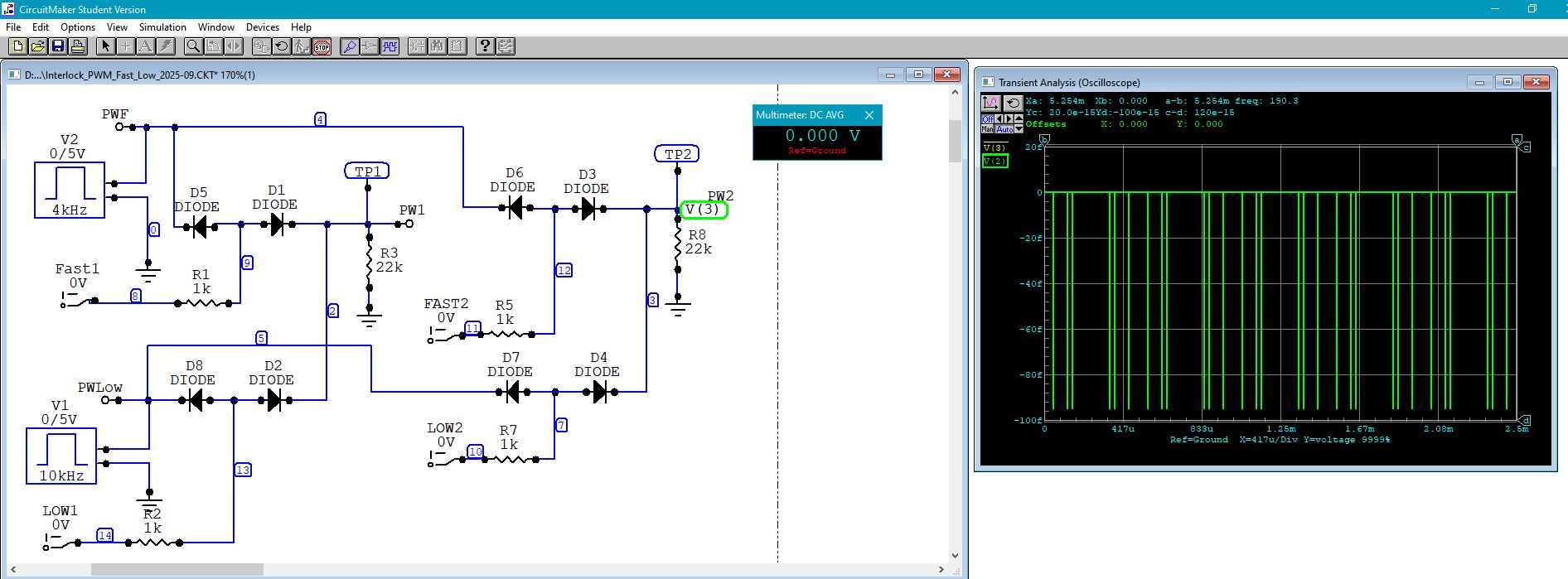Viewport: 1568px width, 579px height.
Task: Toggle Digital/Analog simulation mode icon
Action: [x=262, y=46]
